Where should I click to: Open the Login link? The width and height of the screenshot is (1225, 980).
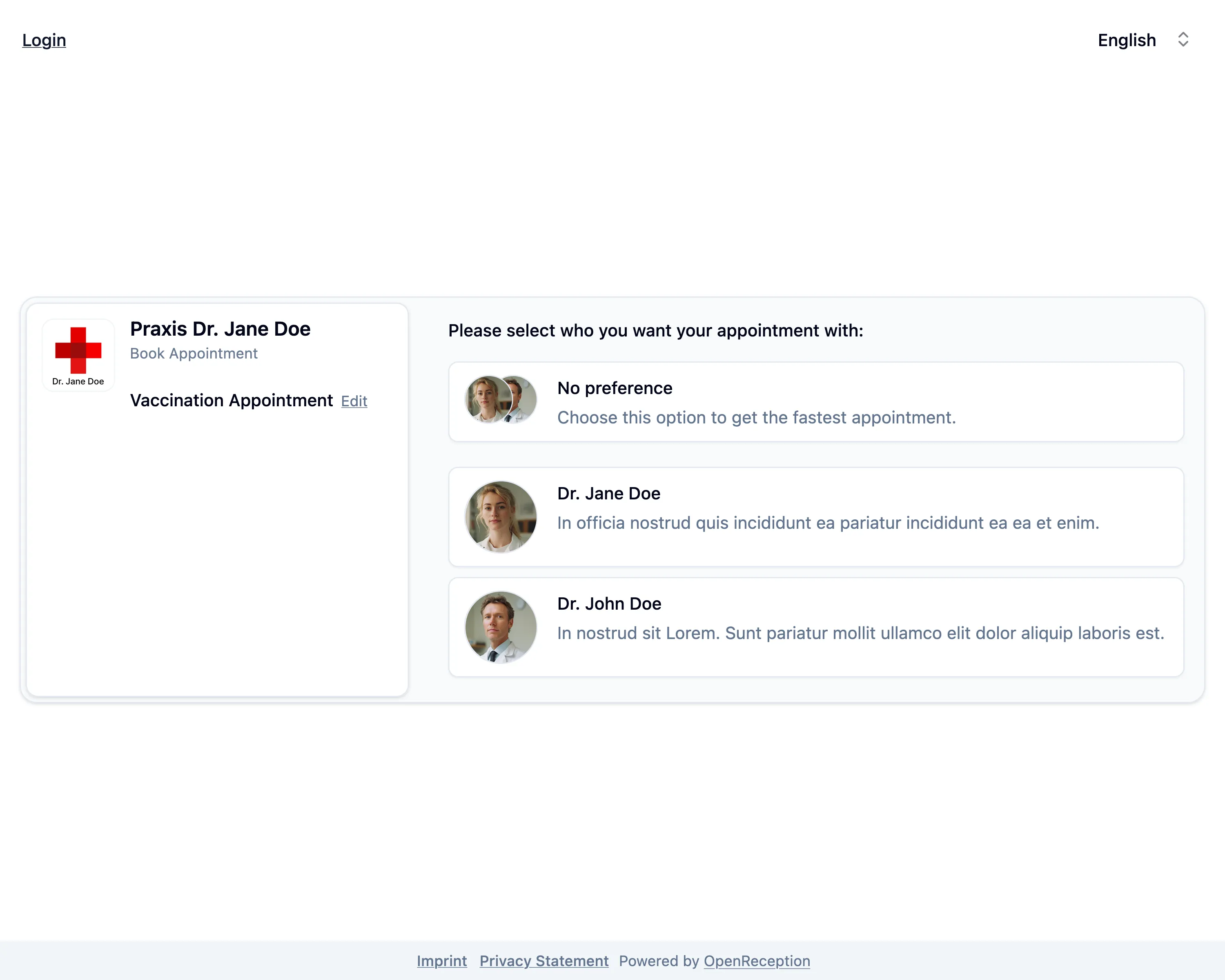coord(45,40)
